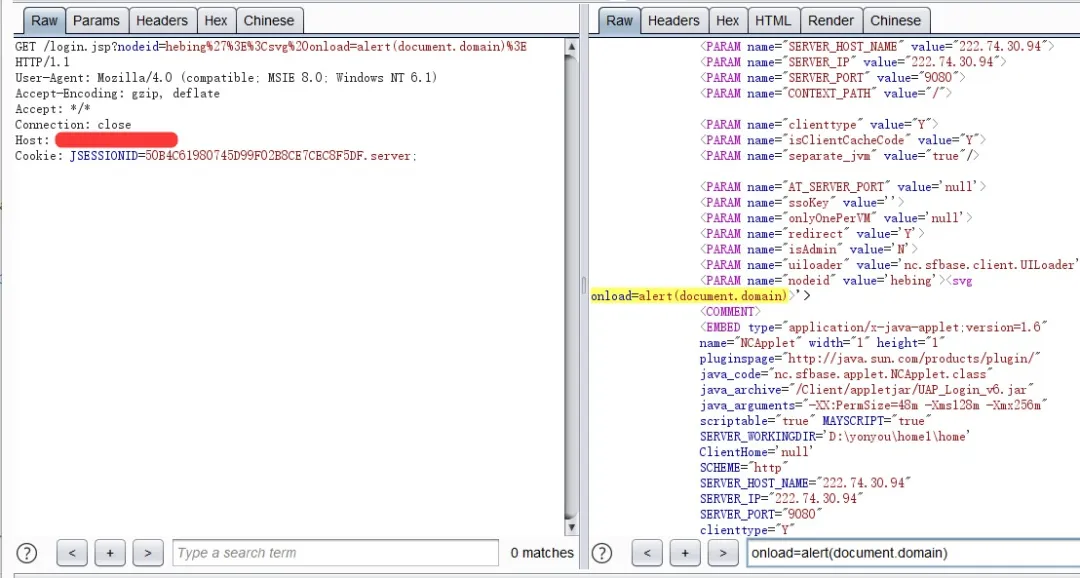Show the request Hex tab
This screenshot has height=578, width=1080.
pos(215,20)
